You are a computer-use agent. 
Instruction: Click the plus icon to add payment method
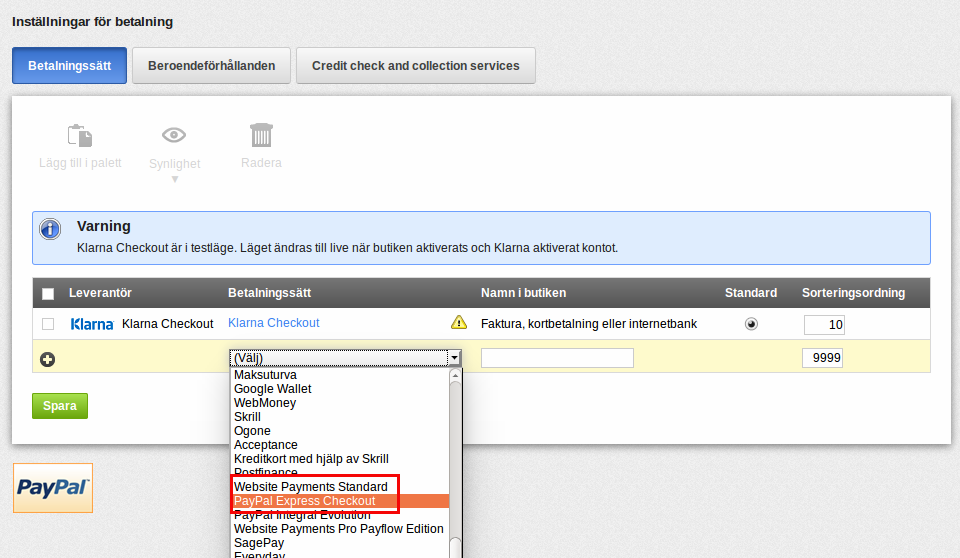pyautogui.click(x=48, y=359)
